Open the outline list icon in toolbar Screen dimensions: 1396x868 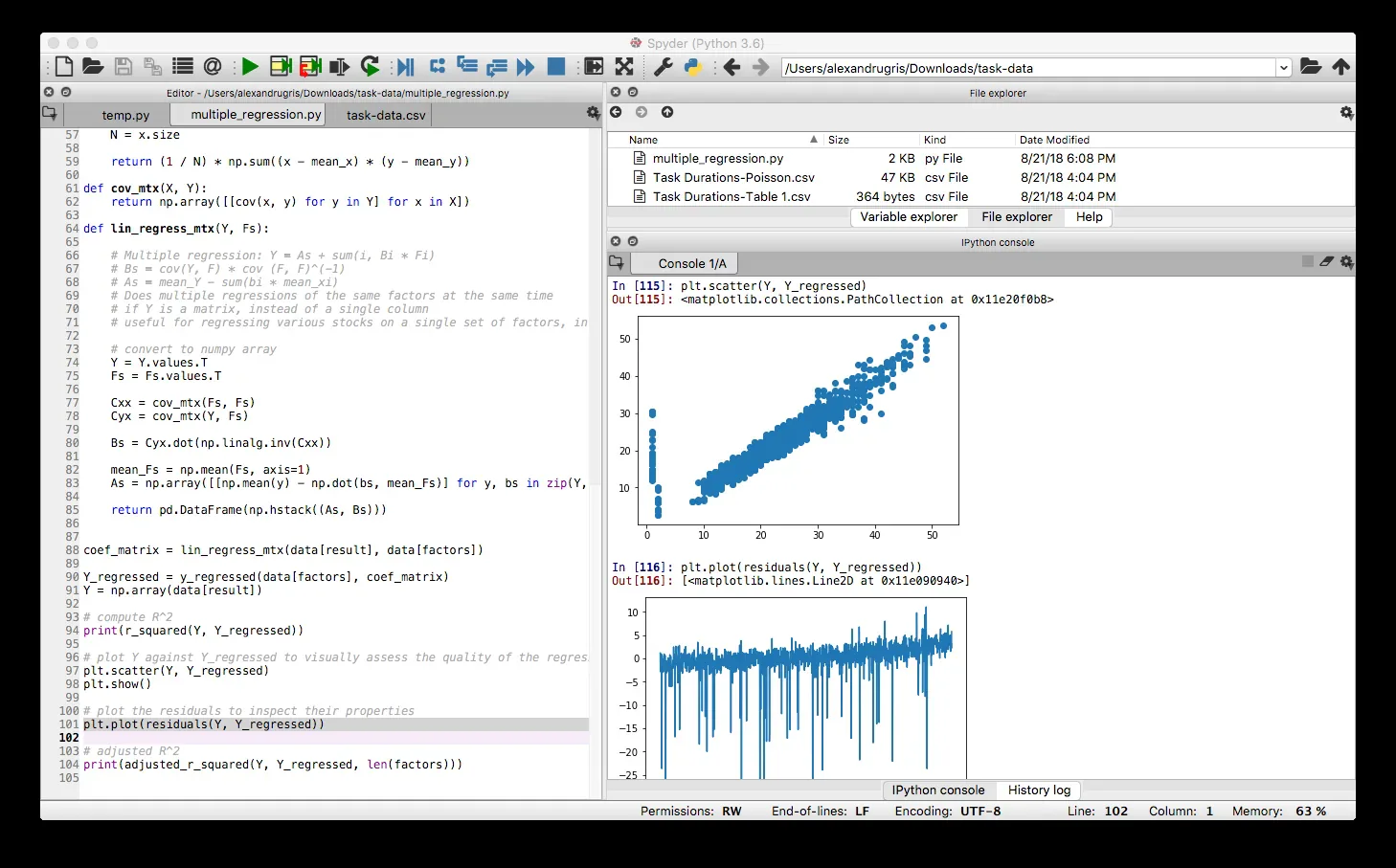pos(183,66)
